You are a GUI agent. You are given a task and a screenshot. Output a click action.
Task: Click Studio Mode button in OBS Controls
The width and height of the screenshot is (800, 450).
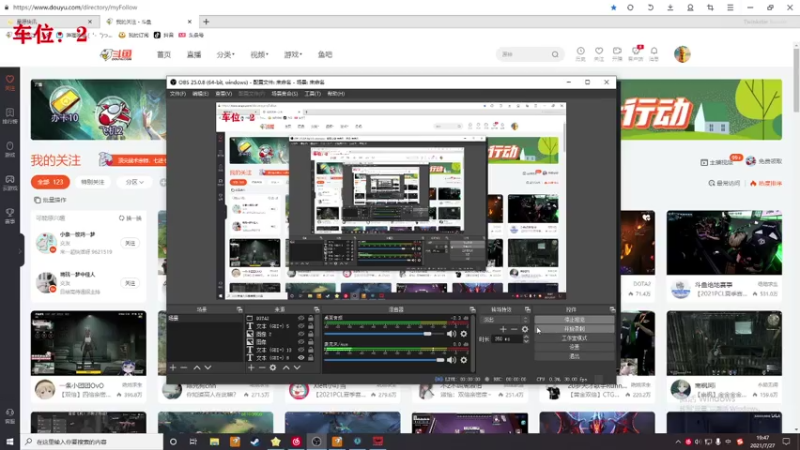(574, 338)
